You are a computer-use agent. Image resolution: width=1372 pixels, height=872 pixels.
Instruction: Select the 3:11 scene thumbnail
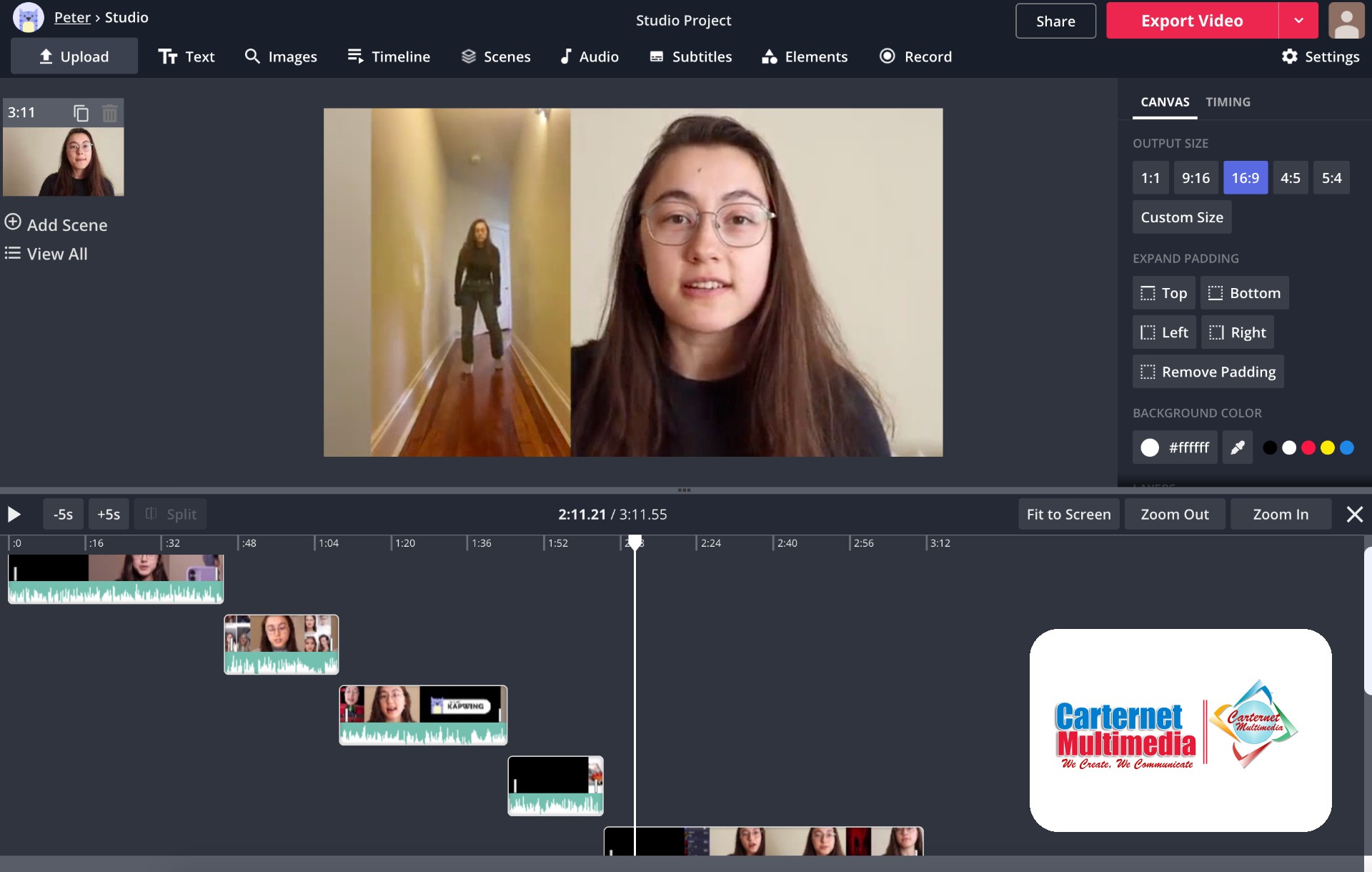(63, 162)
